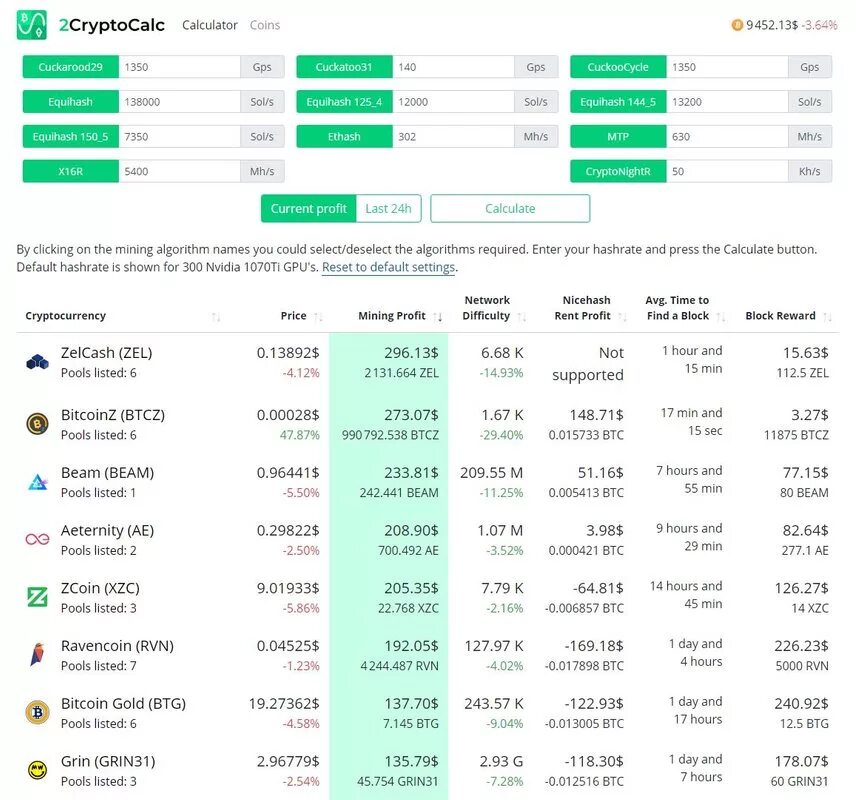Click ZelCash mining profit 296.13$

click(411, 353)
